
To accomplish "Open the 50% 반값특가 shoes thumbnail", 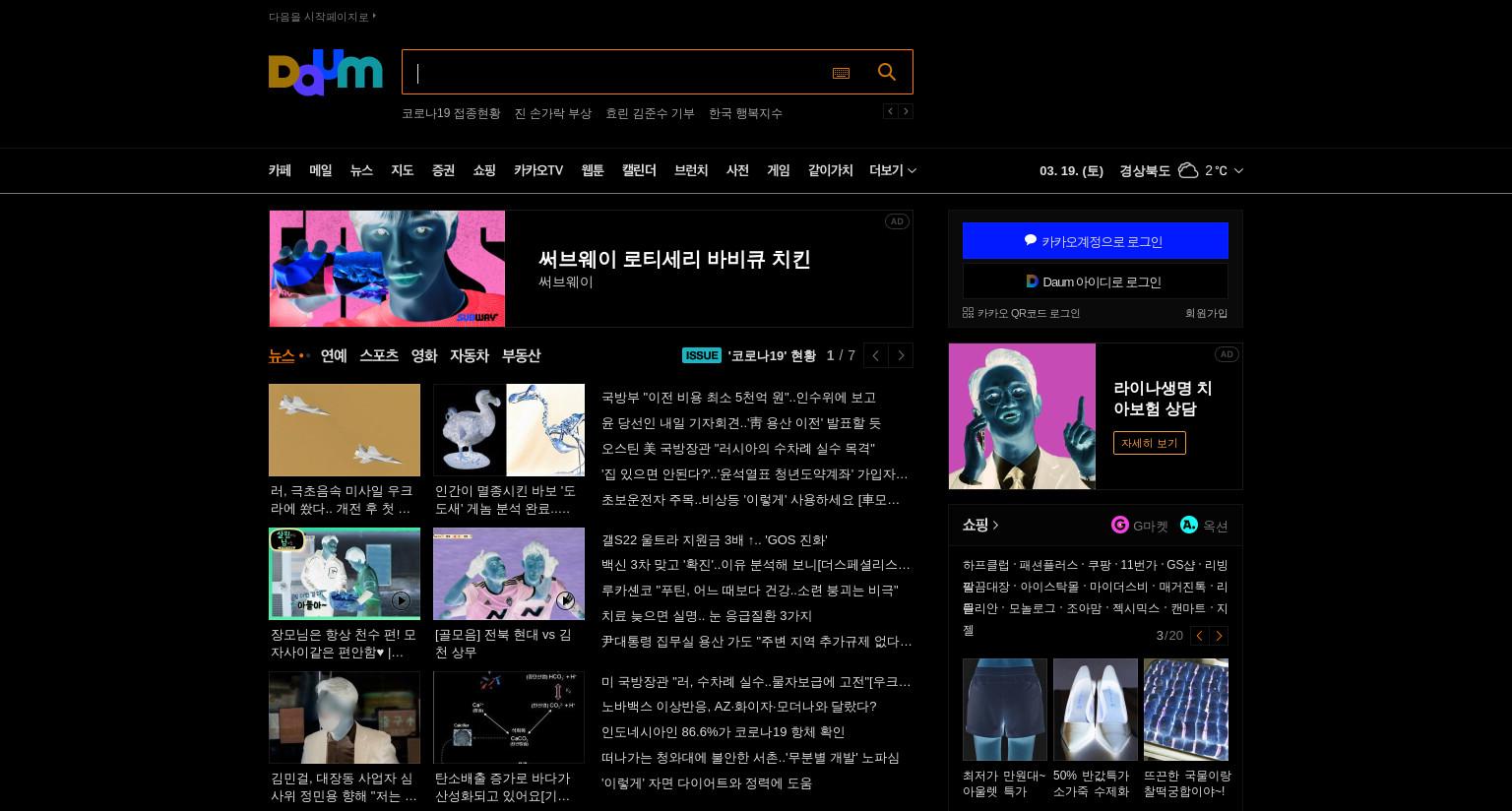I will (1096, 710).
